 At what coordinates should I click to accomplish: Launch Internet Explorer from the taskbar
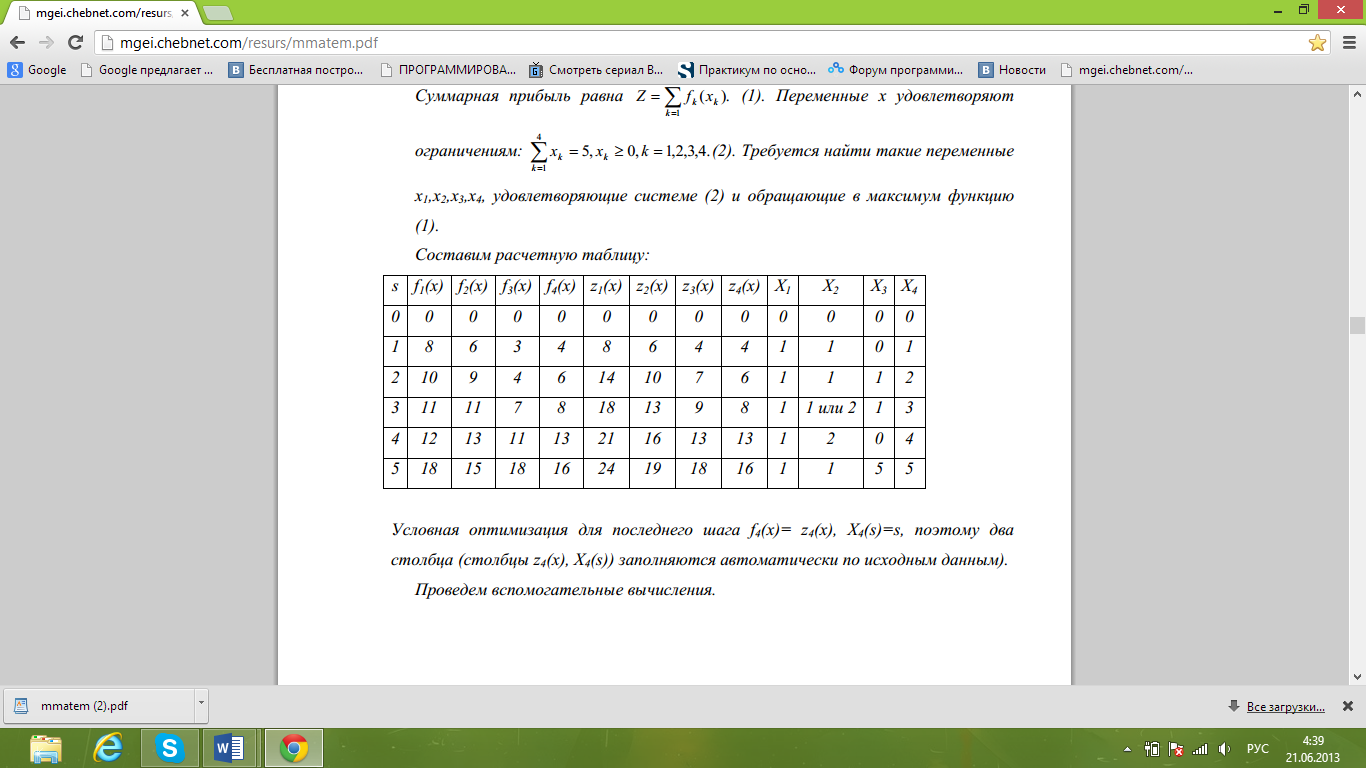[108, 748]
